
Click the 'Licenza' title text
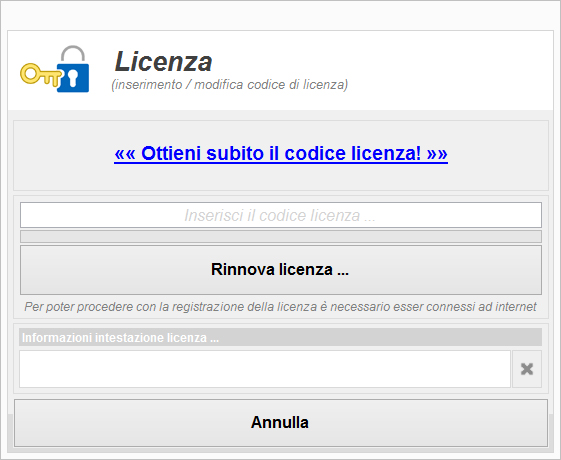[164, 62]
